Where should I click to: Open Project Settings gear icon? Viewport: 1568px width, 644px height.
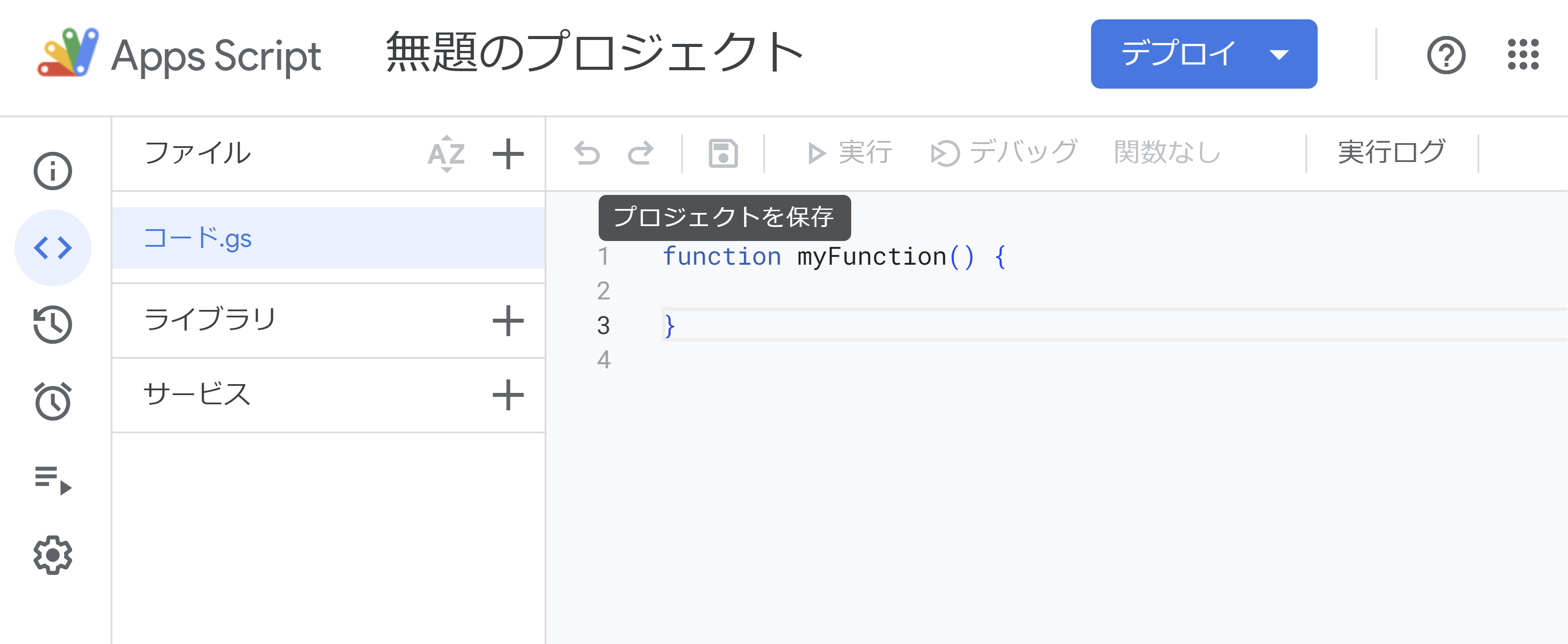52,554
